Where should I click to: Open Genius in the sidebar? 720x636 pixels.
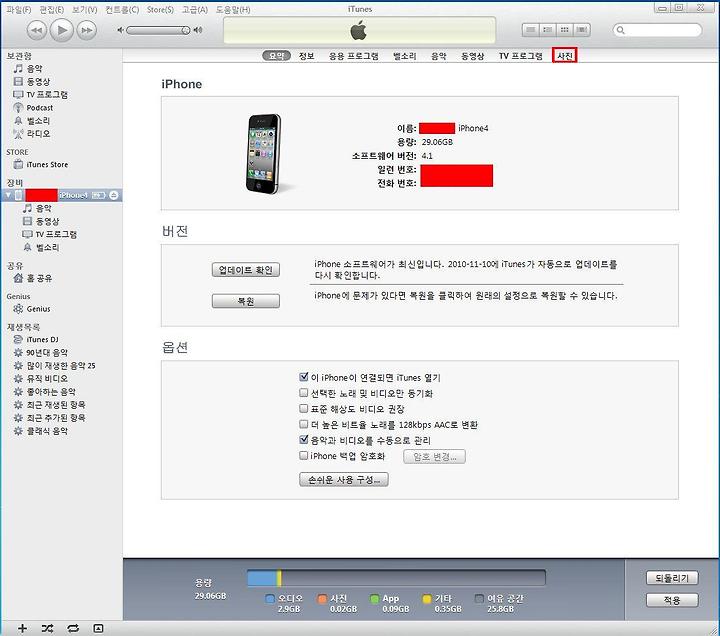pyautogui.click(x=38, y=309)
